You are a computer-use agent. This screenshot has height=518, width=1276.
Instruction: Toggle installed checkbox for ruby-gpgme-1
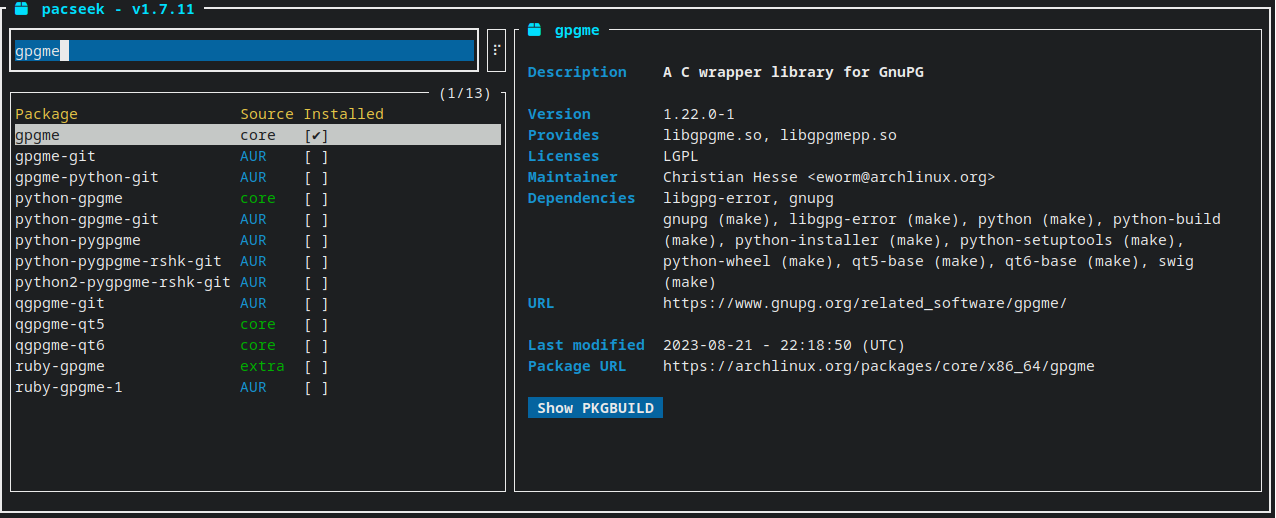[x=316, y=387]
